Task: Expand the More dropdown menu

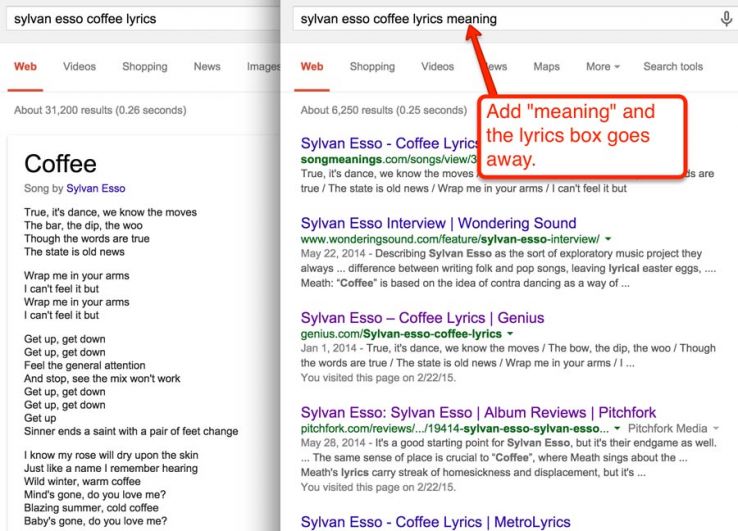Action: tap(602, 67)
